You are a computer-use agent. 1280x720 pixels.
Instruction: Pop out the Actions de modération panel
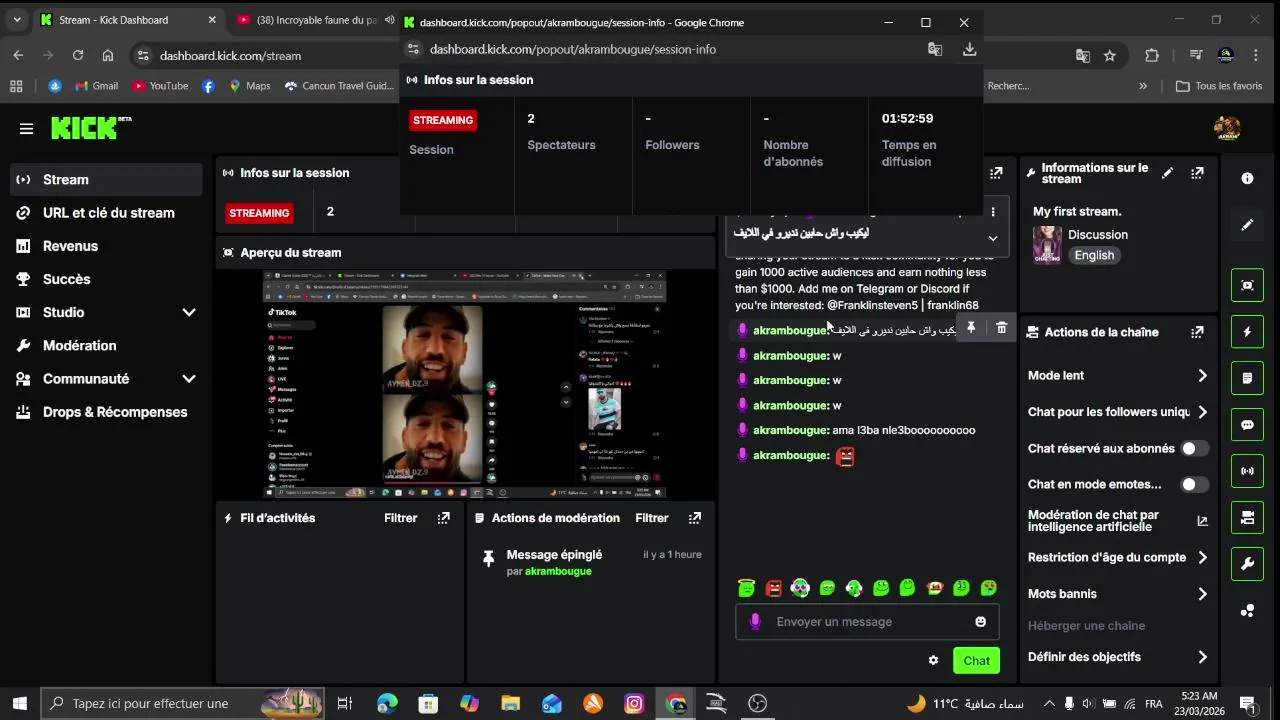695,518
